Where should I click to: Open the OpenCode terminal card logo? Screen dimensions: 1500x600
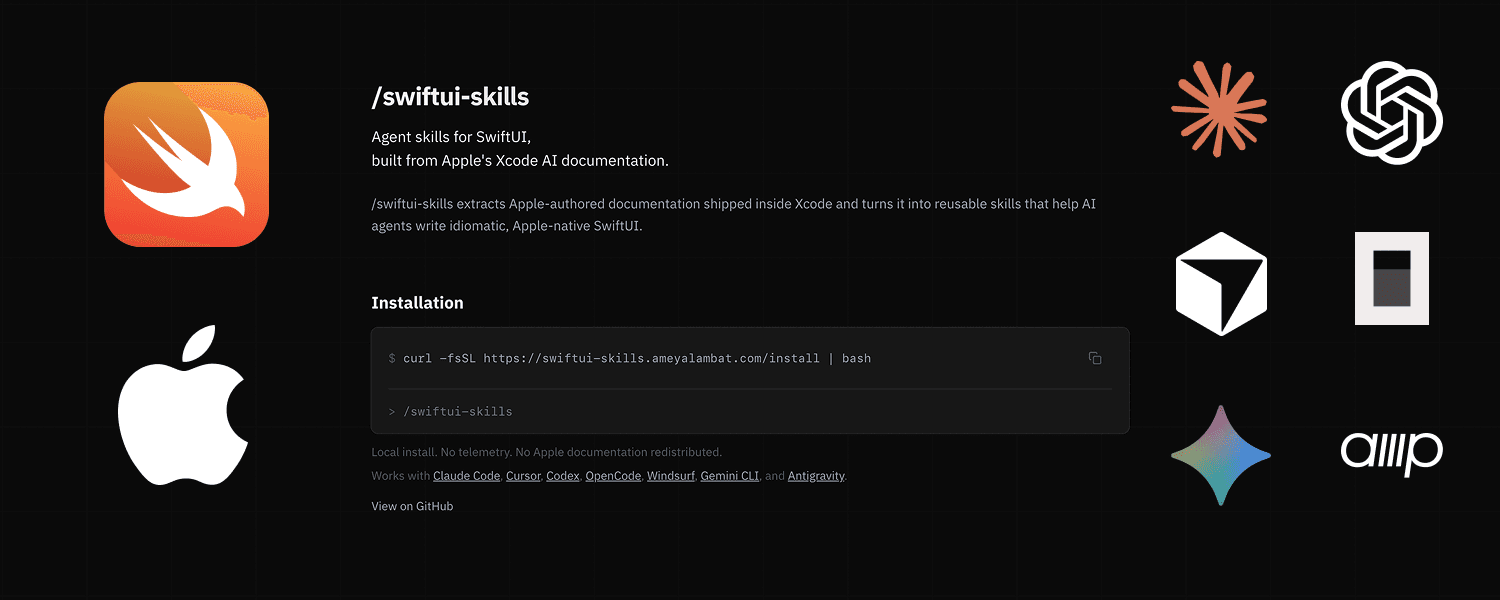click(1391, 278)
